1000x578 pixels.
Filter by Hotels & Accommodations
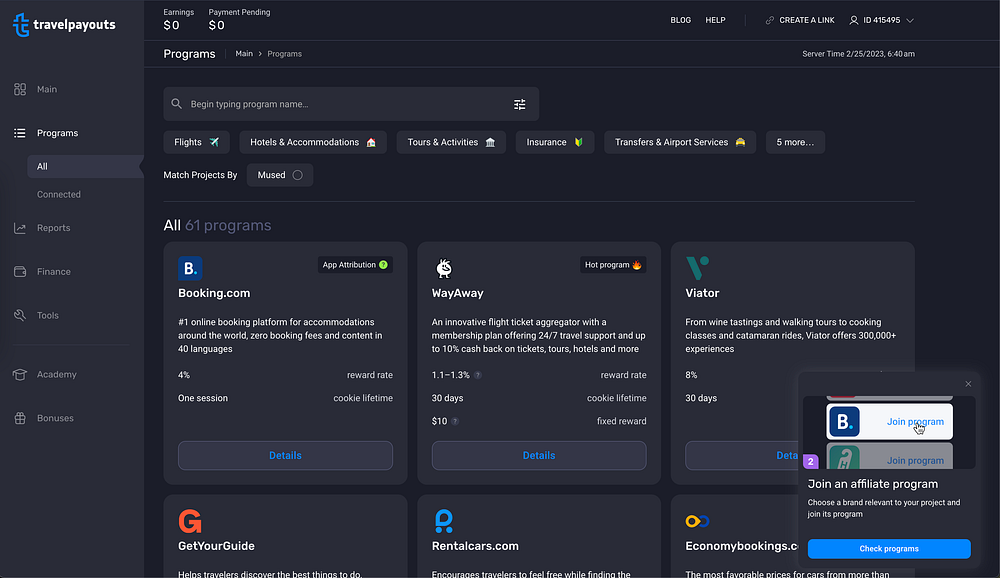coord(313,142)
